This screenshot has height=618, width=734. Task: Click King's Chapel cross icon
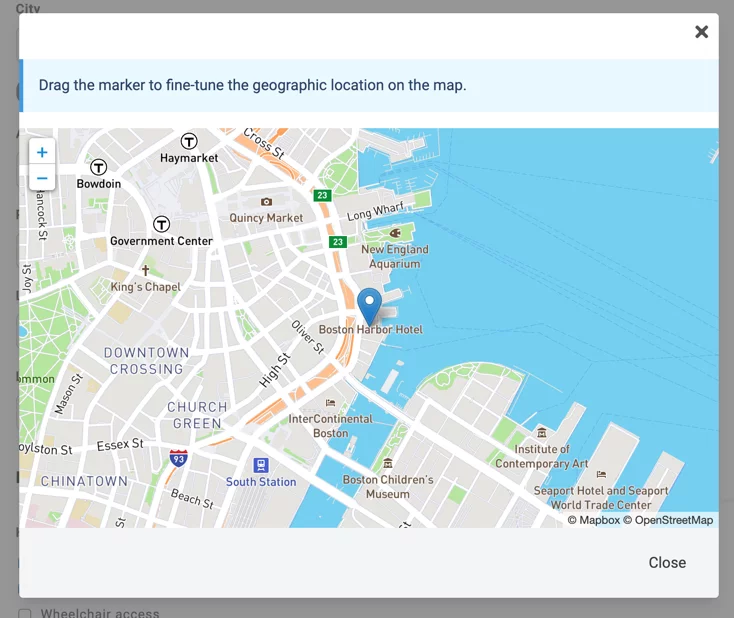(x=145, y=271)
